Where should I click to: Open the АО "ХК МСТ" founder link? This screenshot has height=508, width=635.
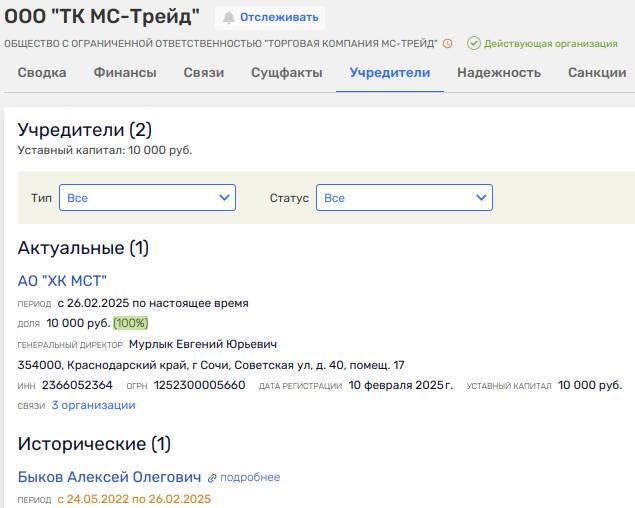point(62,281)
